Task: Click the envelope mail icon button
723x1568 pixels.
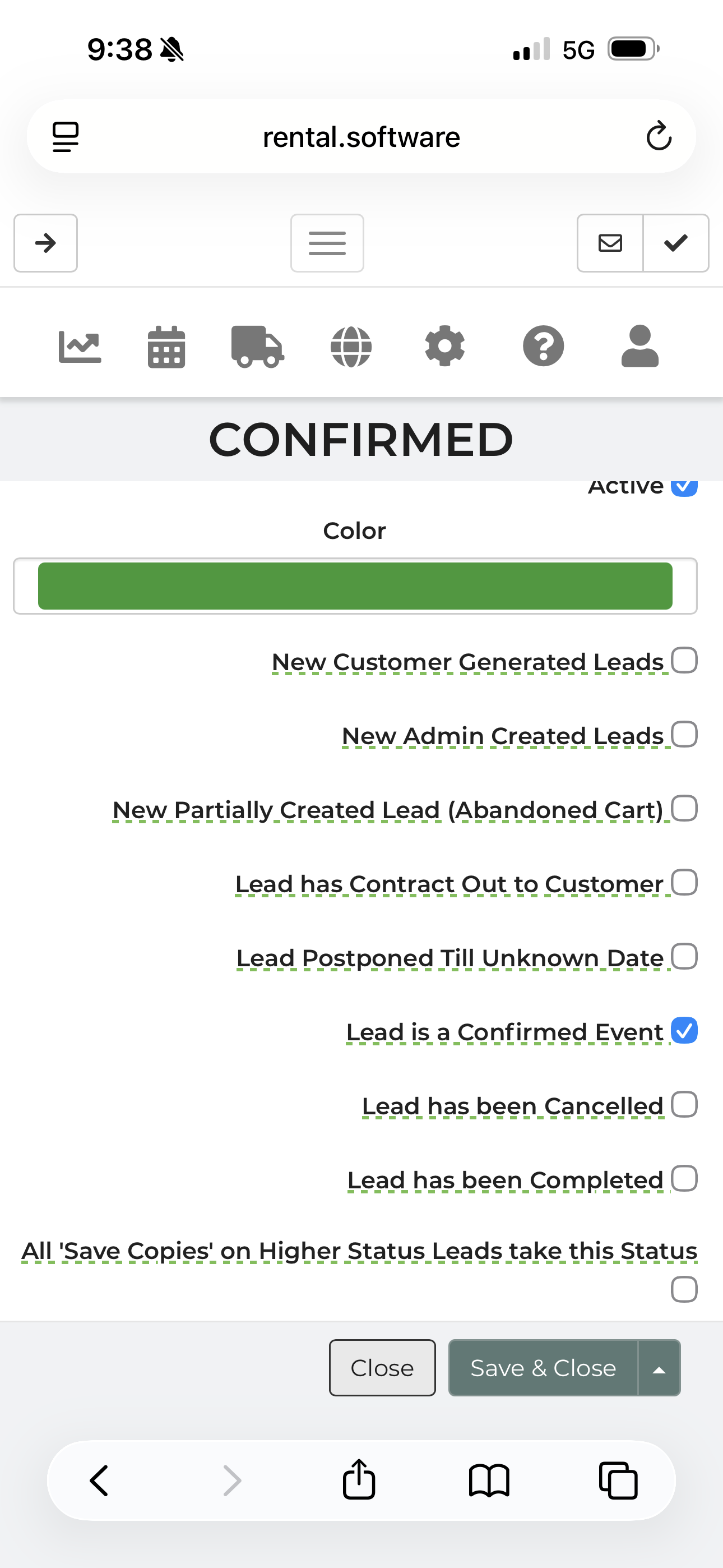Action: pyautogui.click(x=610, y=243)
